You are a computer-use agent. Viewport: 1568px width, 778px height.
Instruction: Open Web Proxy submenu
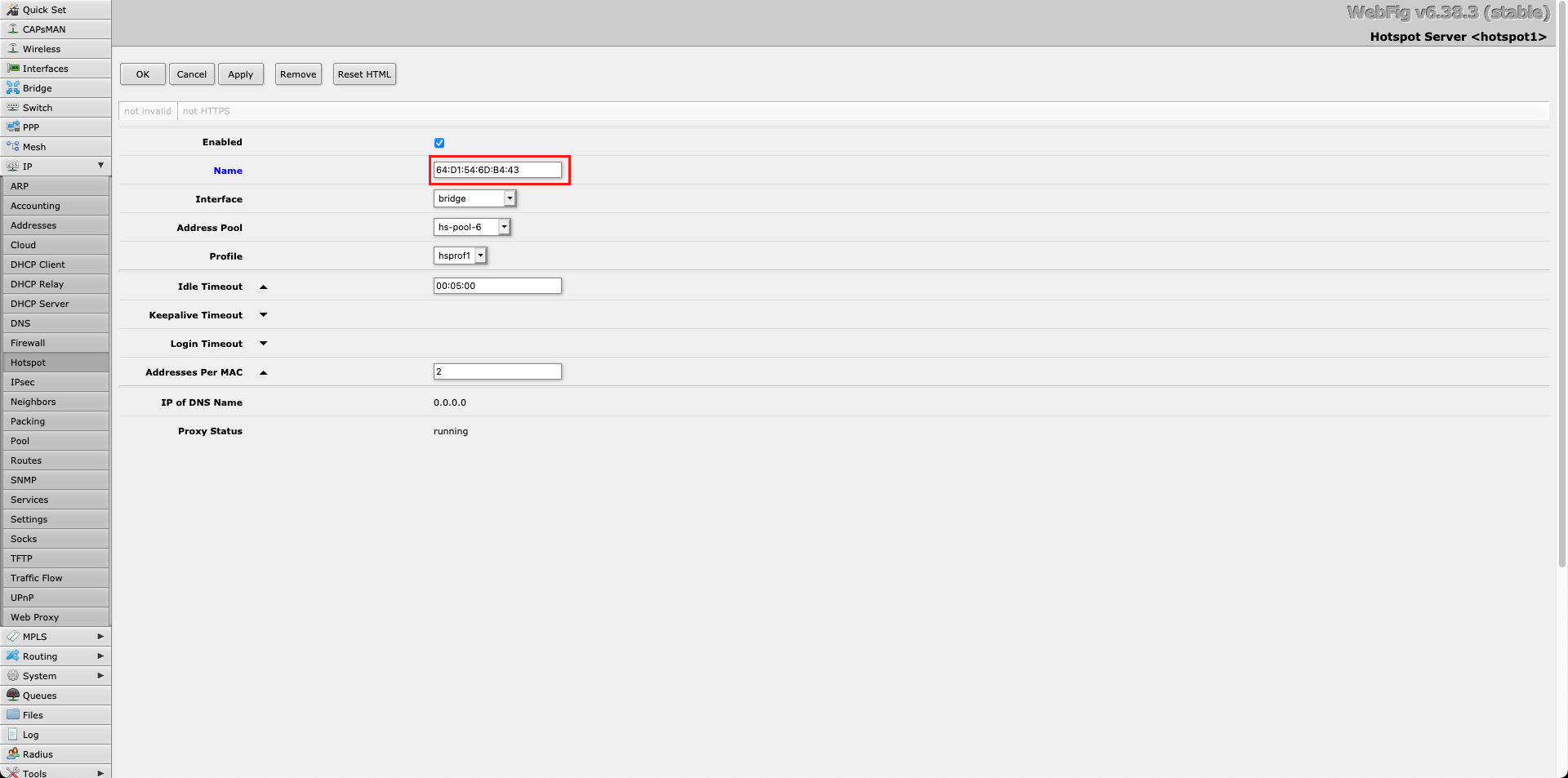click(56, 617)
